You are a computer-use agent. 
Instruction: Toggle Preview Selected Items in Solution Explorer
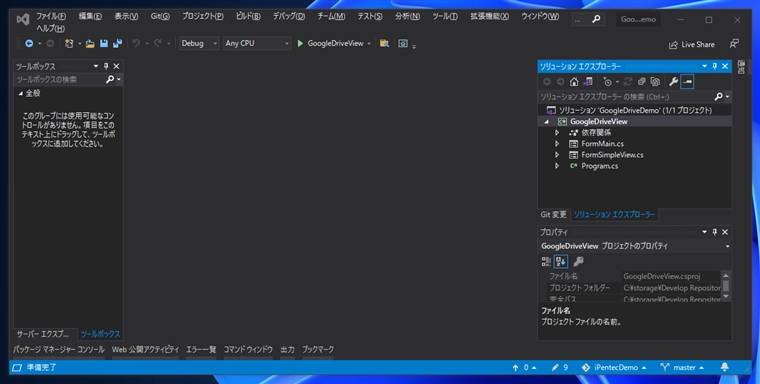[x=687, y=82]
